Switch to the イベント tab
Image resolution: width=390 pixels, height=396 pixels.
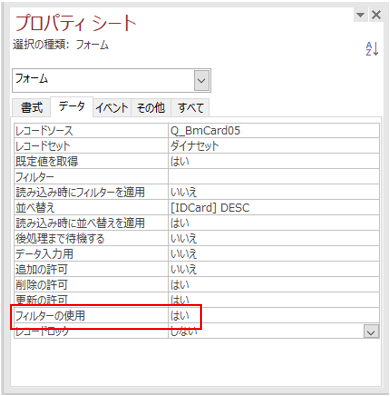click(112, 108)
